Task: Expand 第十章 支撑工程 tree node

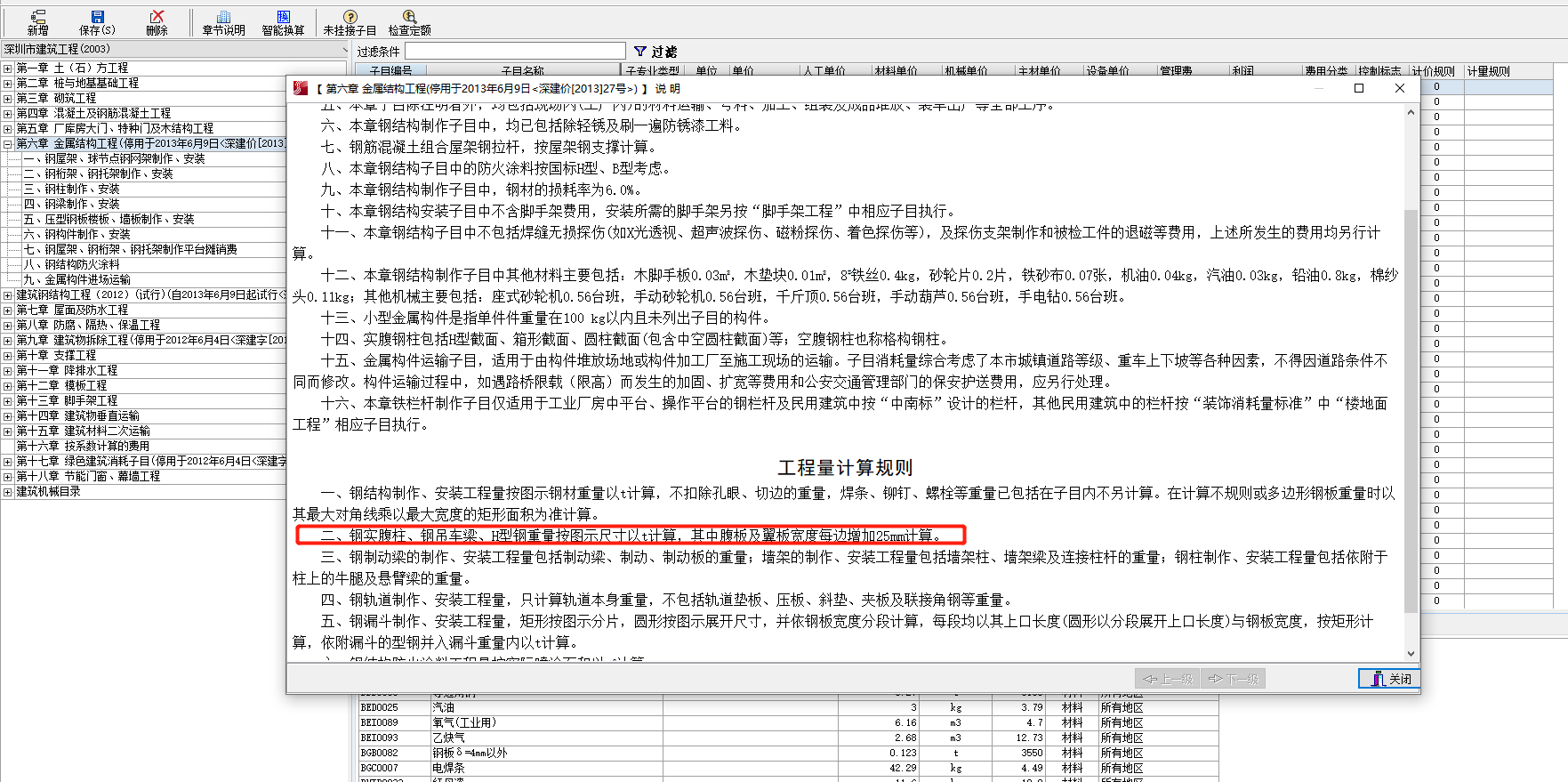Action: click(8, 356)
